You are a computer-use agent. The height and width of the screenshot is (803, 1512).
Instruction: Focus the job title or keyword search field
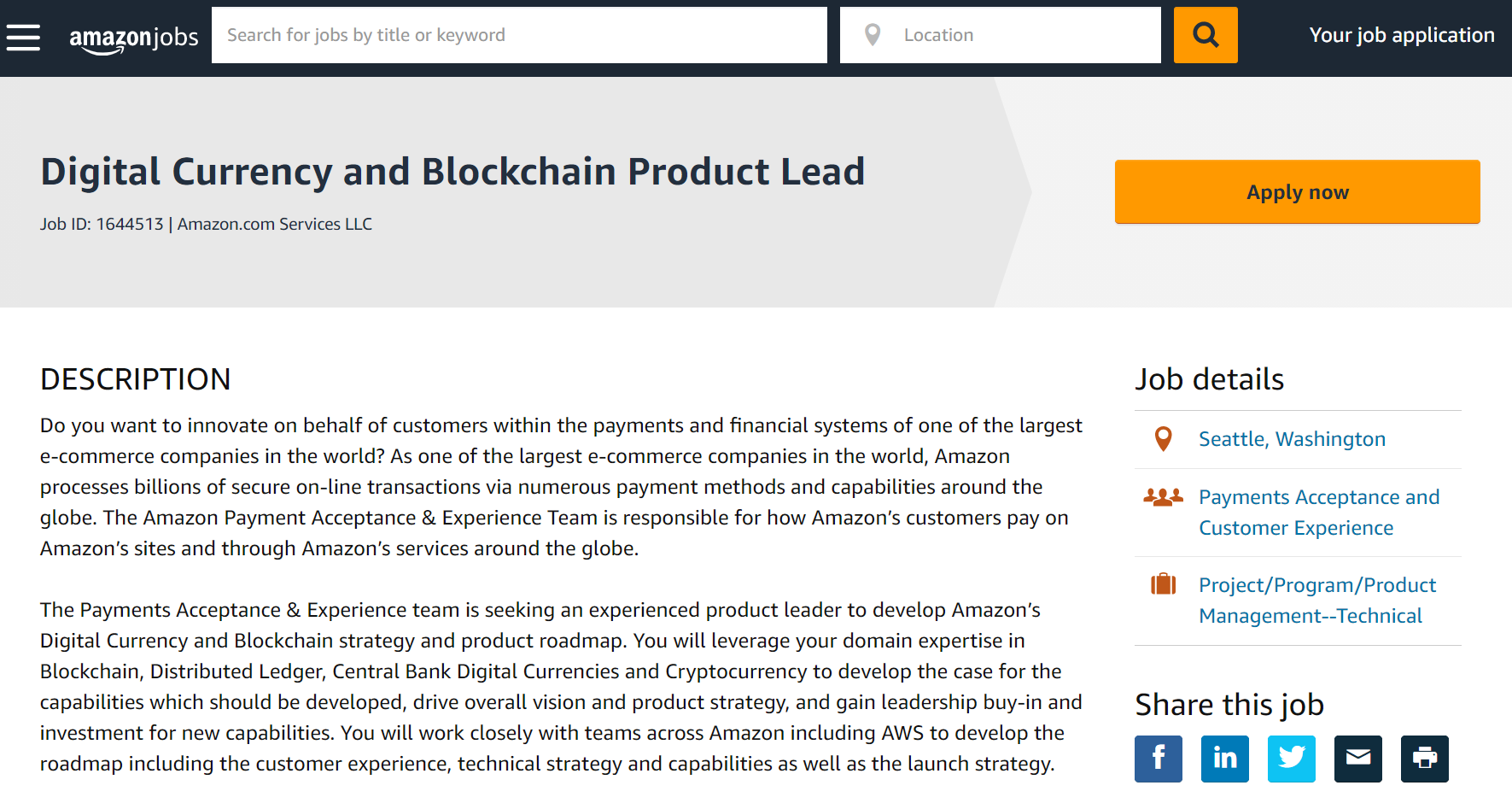pos(519,35)
